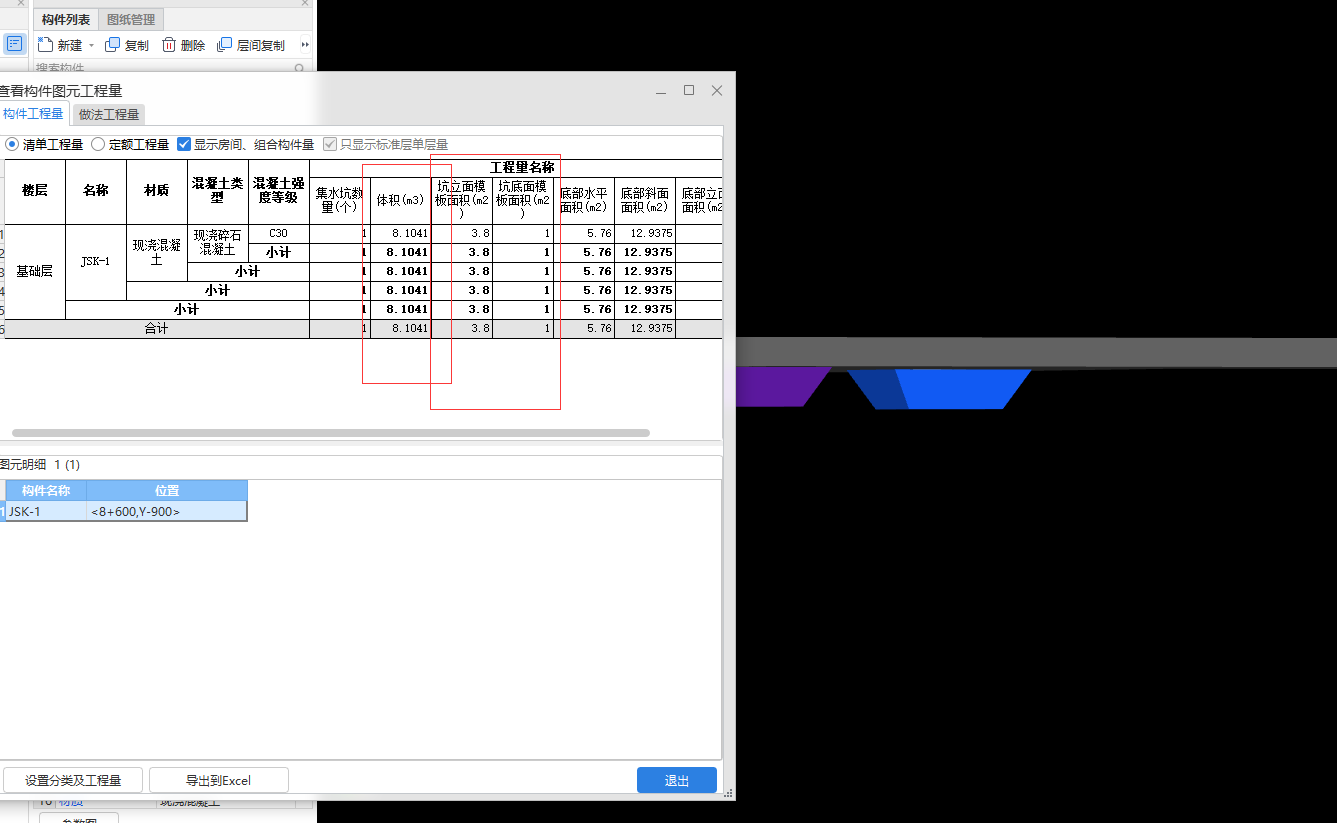Click the blue 退出 button

click(677, 780)
